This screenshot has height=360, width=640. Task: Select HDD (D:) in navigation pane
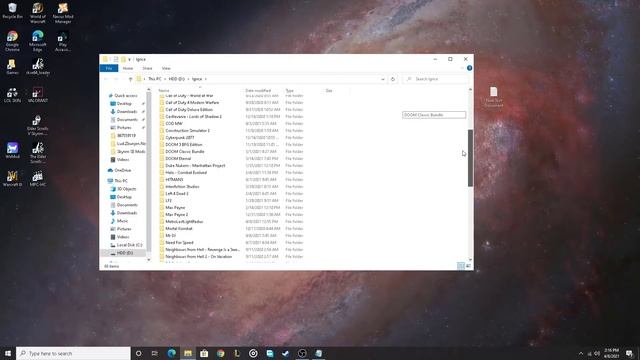tap(125, 253)
